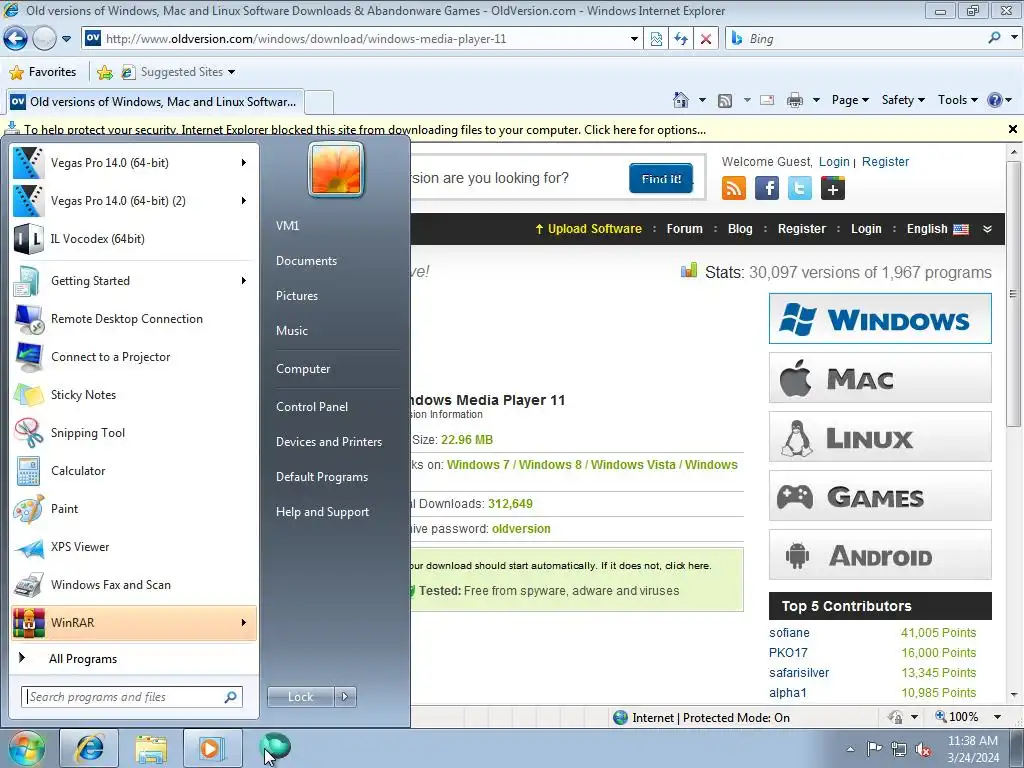Launch Vegas Pro 14.0 (64-bit) (2)
The height and width of the screenshot is (768, 1024).
tap(134, 200)
